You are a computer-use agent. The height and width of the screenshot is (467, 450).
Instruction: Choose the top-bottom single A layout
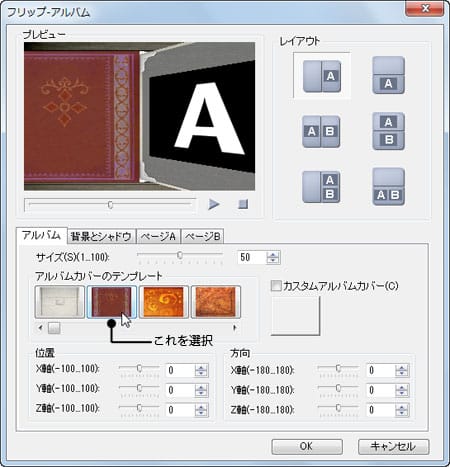pos(388,75)
